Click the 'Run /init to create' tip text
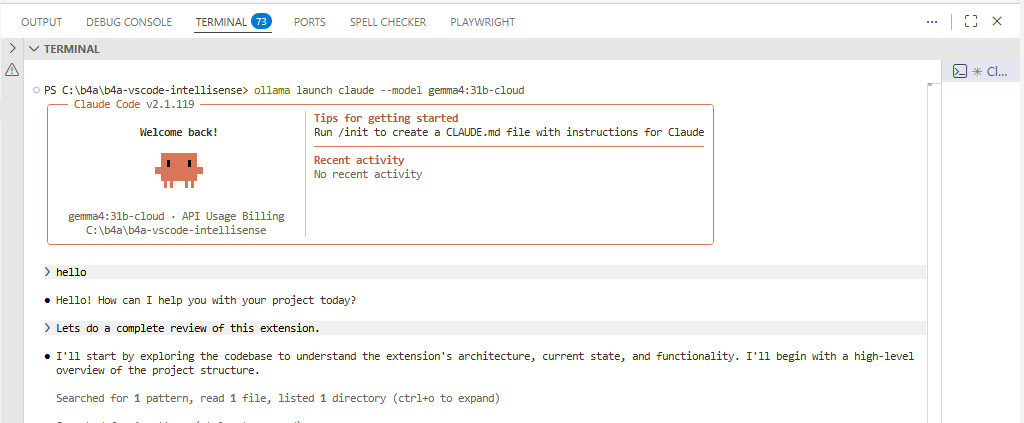1024x423 pixels. [509, 132]
